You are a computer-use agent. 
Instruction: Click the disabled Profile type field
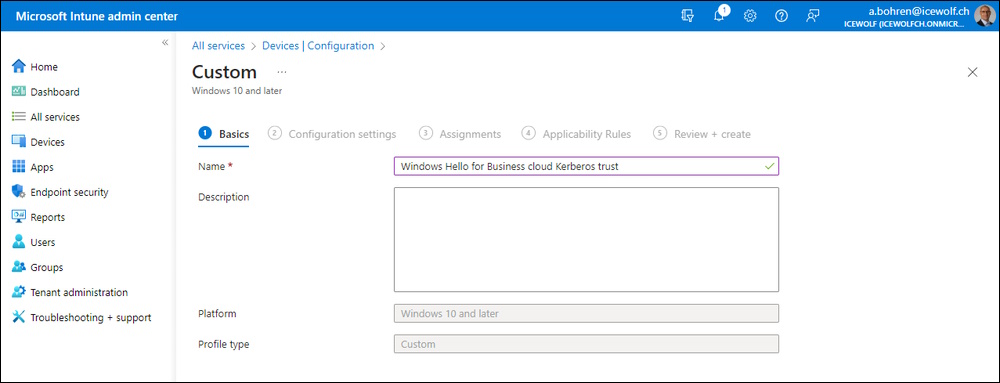coord(586,344)
